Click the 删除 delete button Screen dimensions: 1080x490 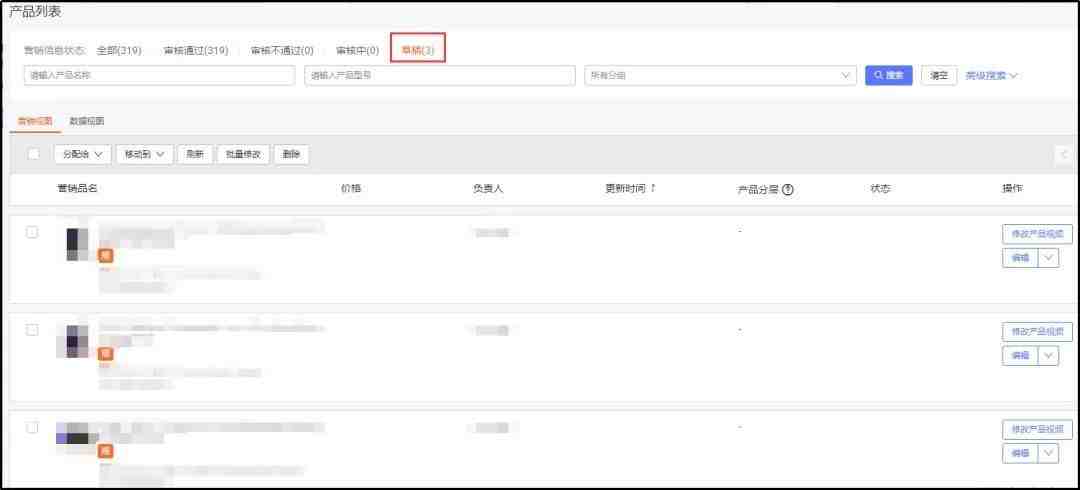point(292,154)
